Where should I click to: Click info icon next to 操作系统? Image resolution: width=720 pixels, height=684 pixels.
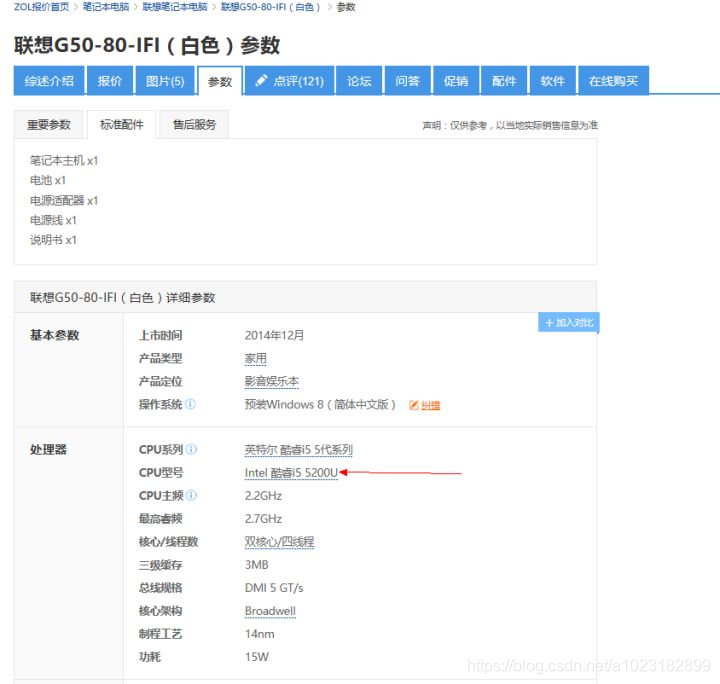190,404
